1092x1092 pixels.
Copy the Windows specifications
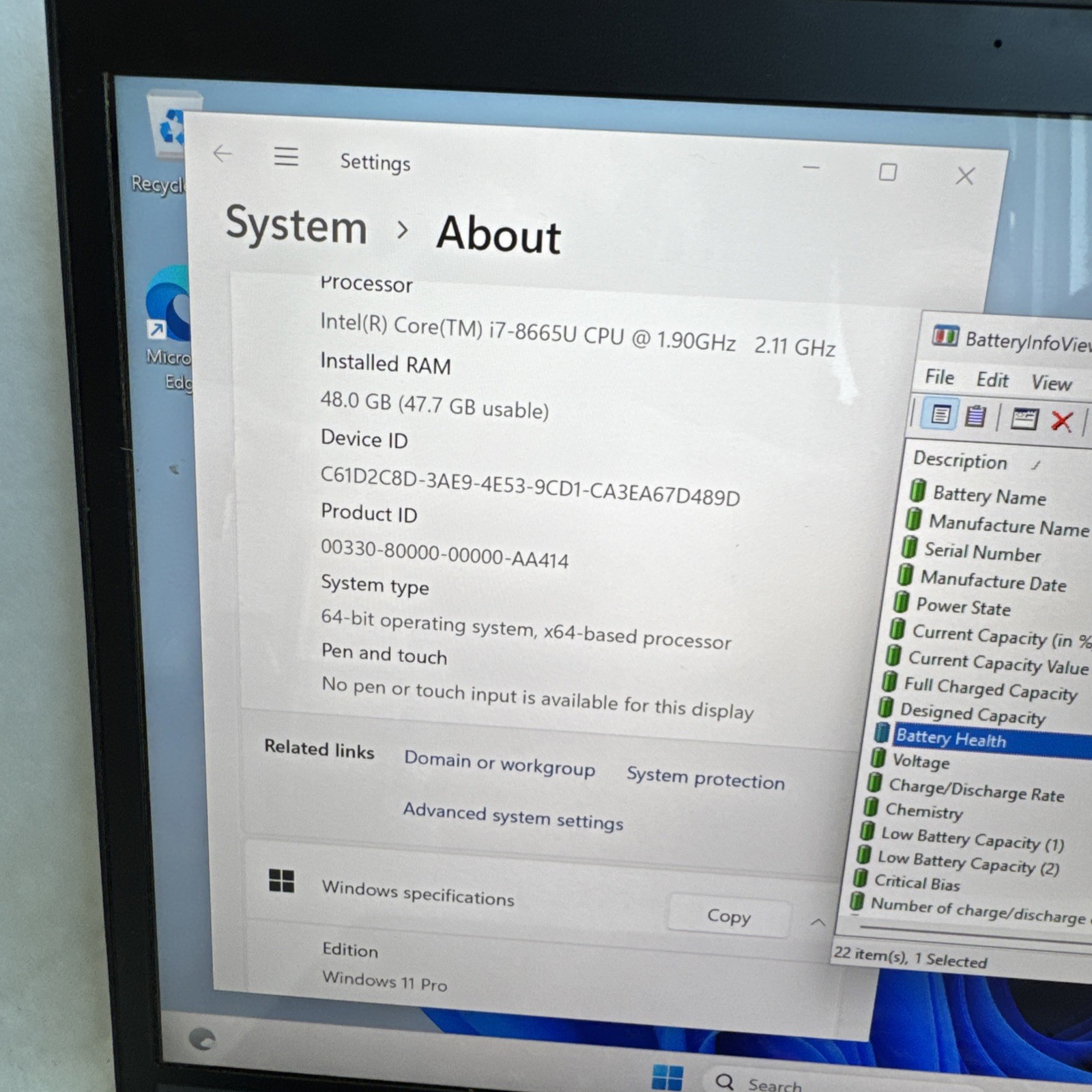click(729, 915)
